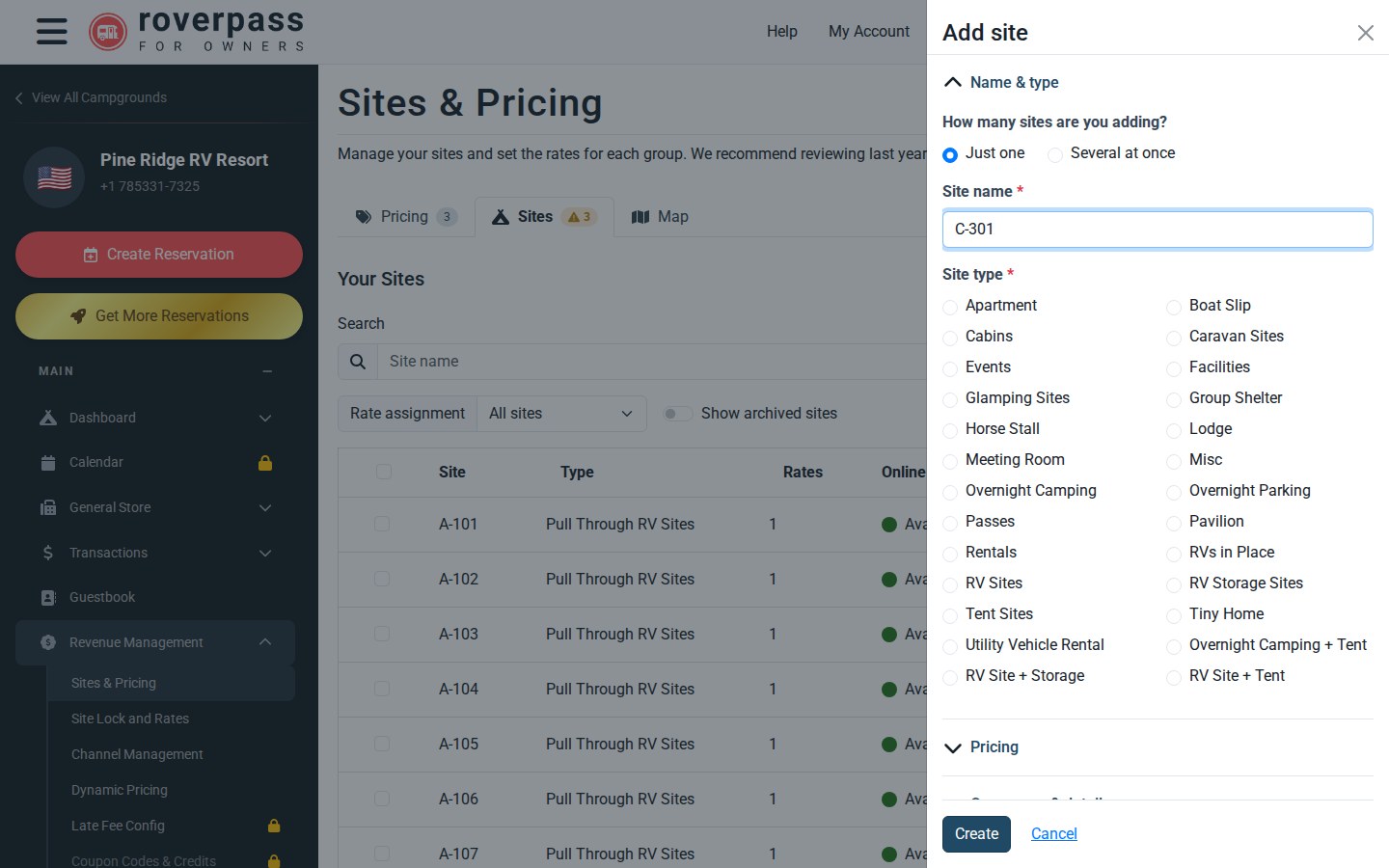1389x868 pixels.
Task: Expand the Transactions sidebar menu
Action: click(265, 553)
